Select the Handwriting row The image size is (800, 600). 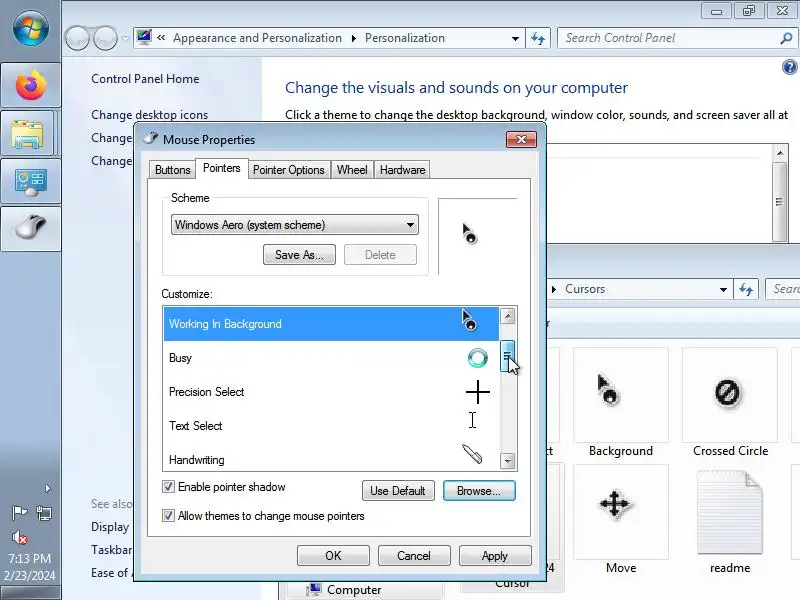pyautogui.click(x=331, y=458)
